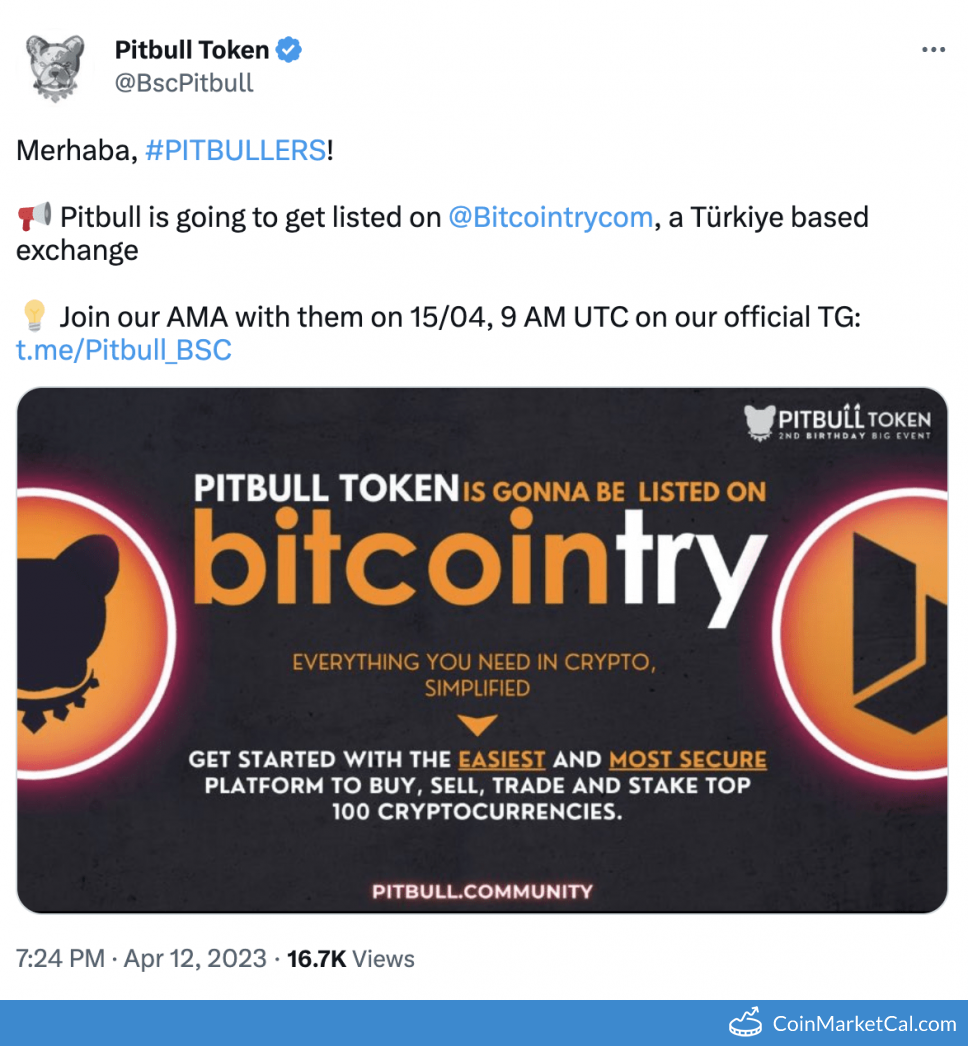The width and height of the screenshot is (968, 1046).
Task: Click the lightbulb emoji in the tweet
Action: click(34, 317)
